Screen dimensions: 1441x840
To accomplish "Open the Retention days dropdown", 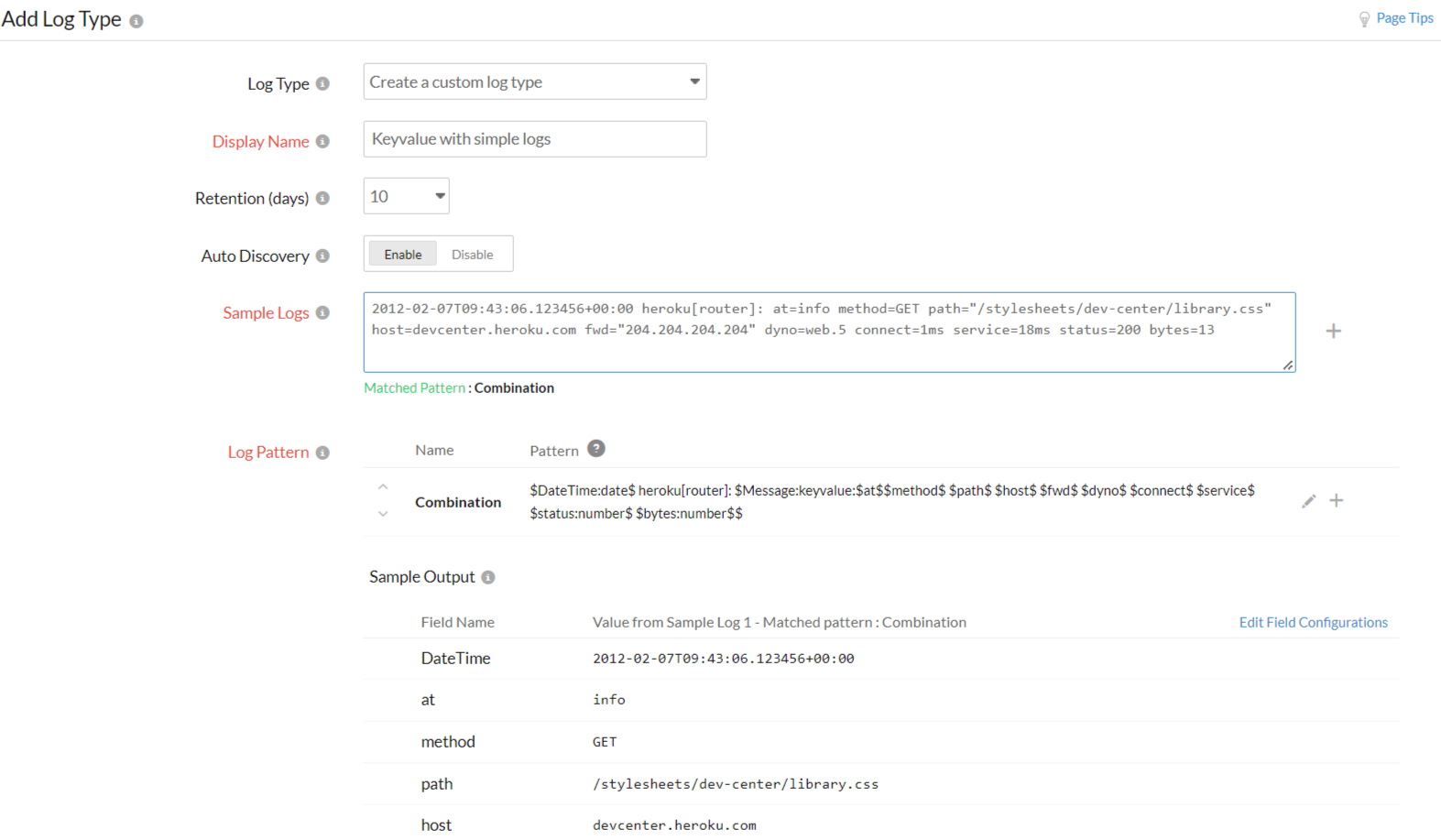I will 406,196.
